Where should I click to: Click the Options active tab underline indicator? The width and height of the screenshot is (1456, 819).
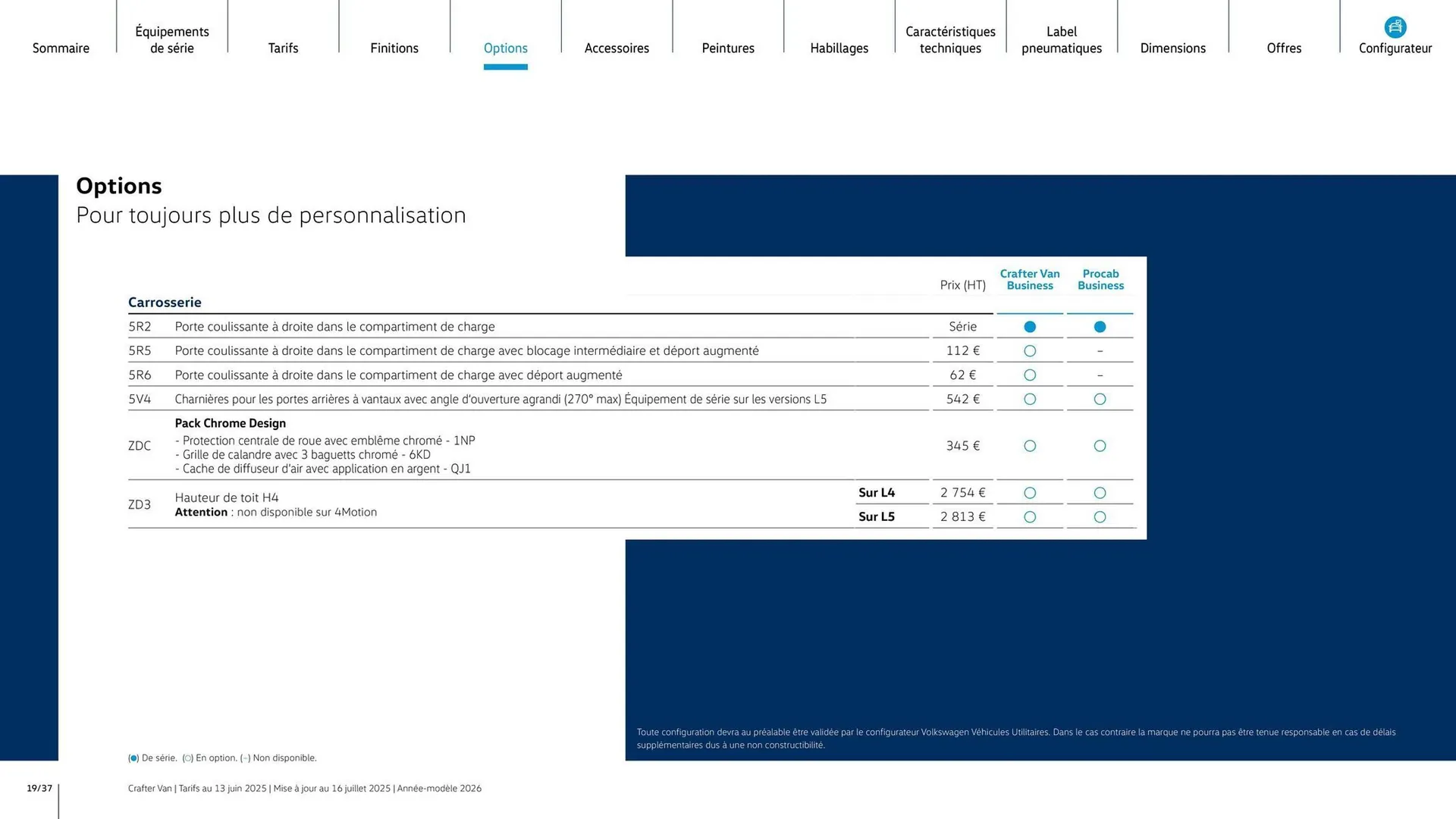505,67
